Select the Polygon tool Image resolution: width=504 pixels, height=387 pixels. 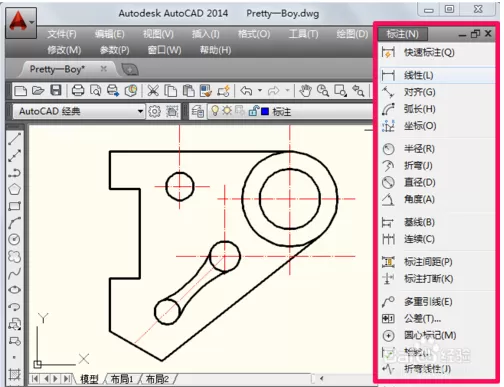coord(14,189)
